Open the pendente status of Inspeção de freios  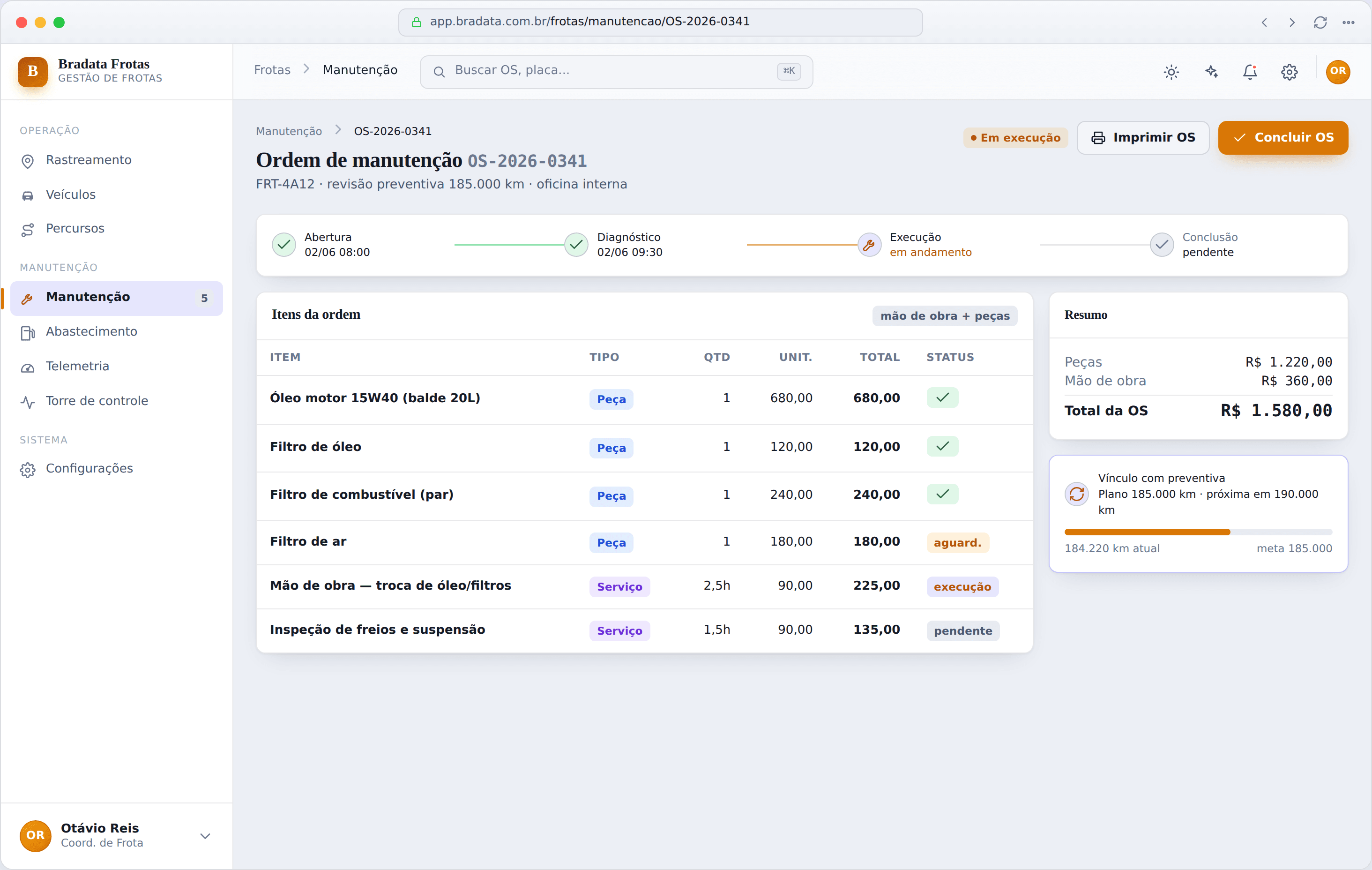963,630
